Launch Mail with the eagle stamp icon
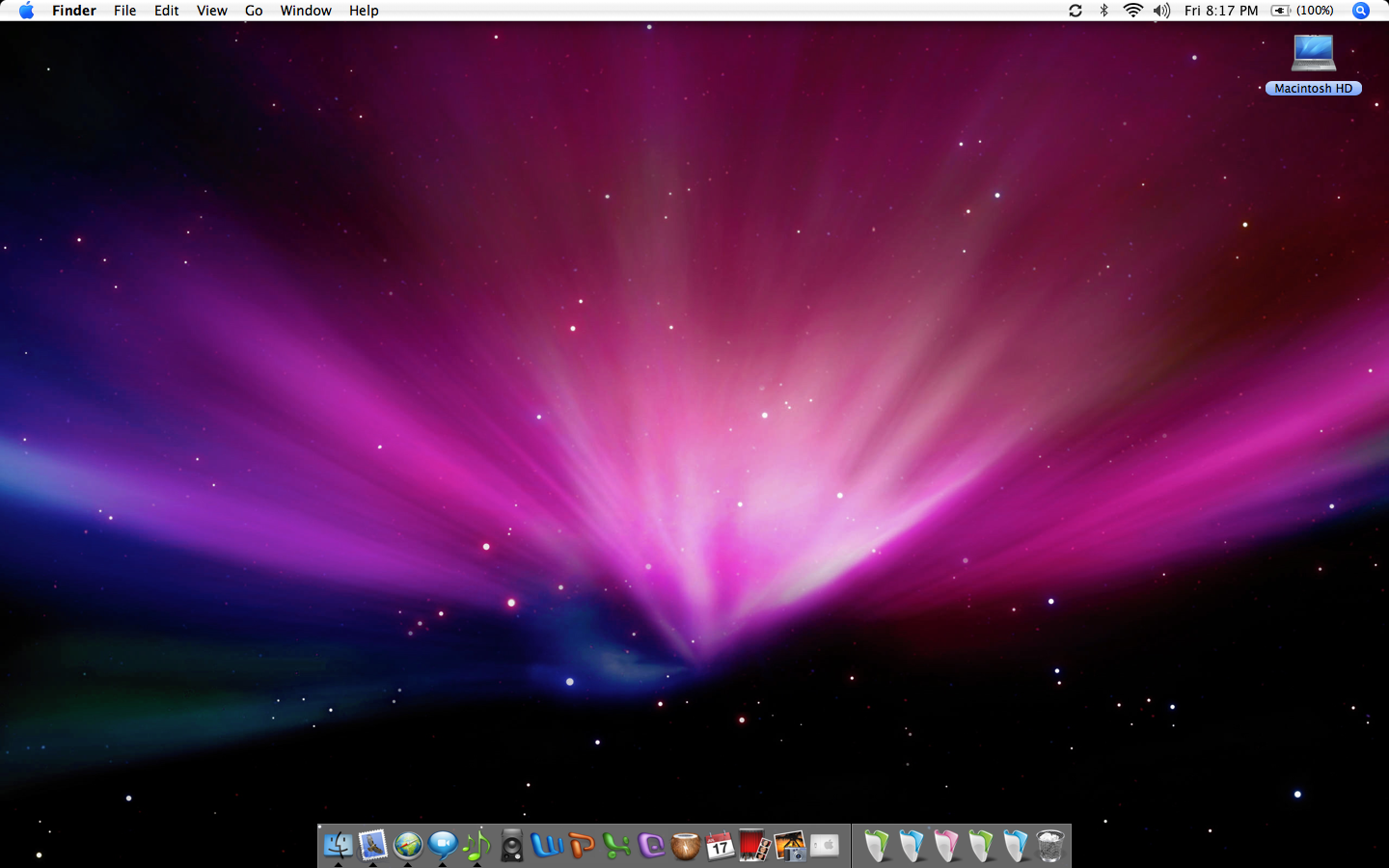Screen dimensions: 1389x868 [372, 846]
